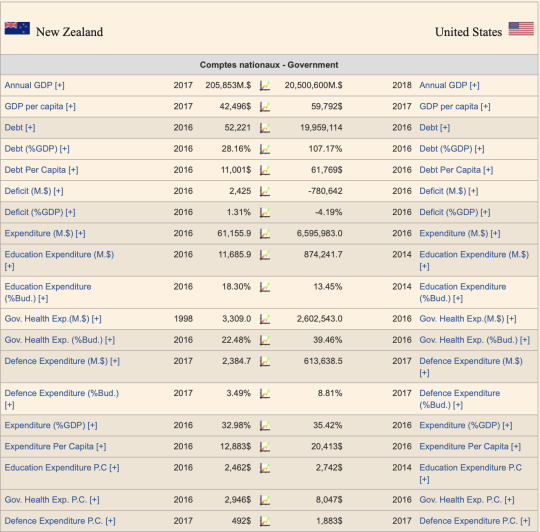This screenshot has width=540, height=532.
Task: Click the chart icon beside Debt 52,221
Action: tap(265, 128)
